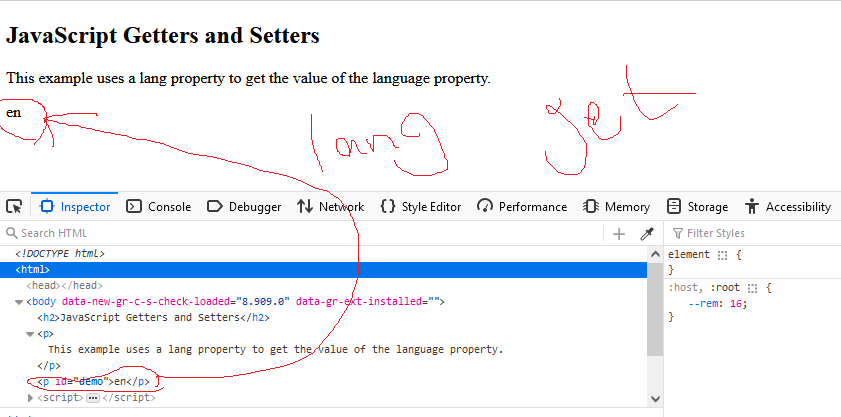This screenshot has width=841, height=417.
Task: Open the Style Editor tab
Action: click(x=420, y=207)
